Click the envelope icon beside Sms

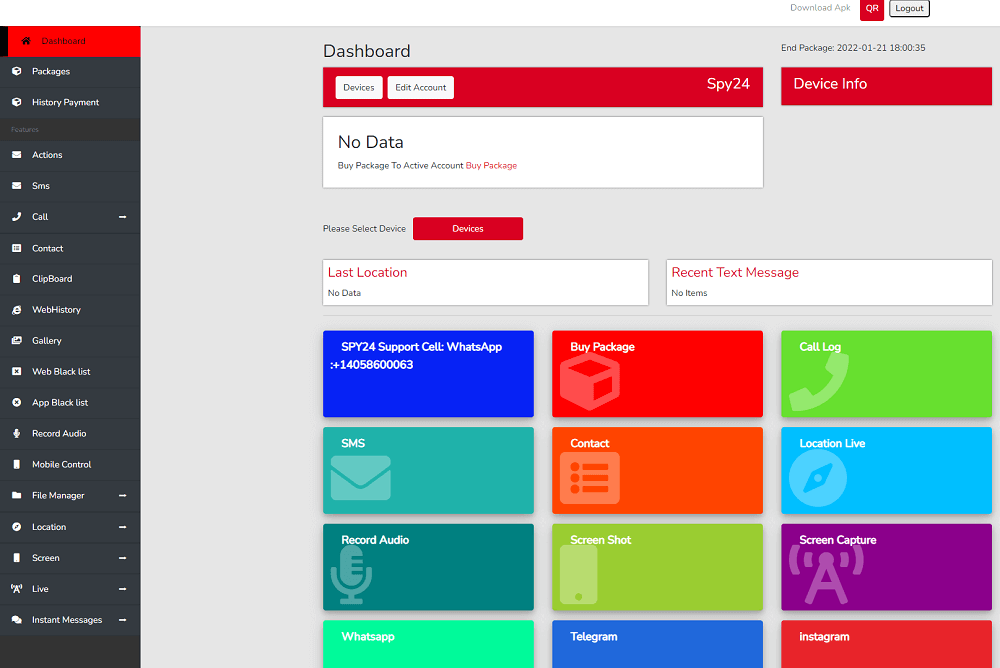(16, 186)
